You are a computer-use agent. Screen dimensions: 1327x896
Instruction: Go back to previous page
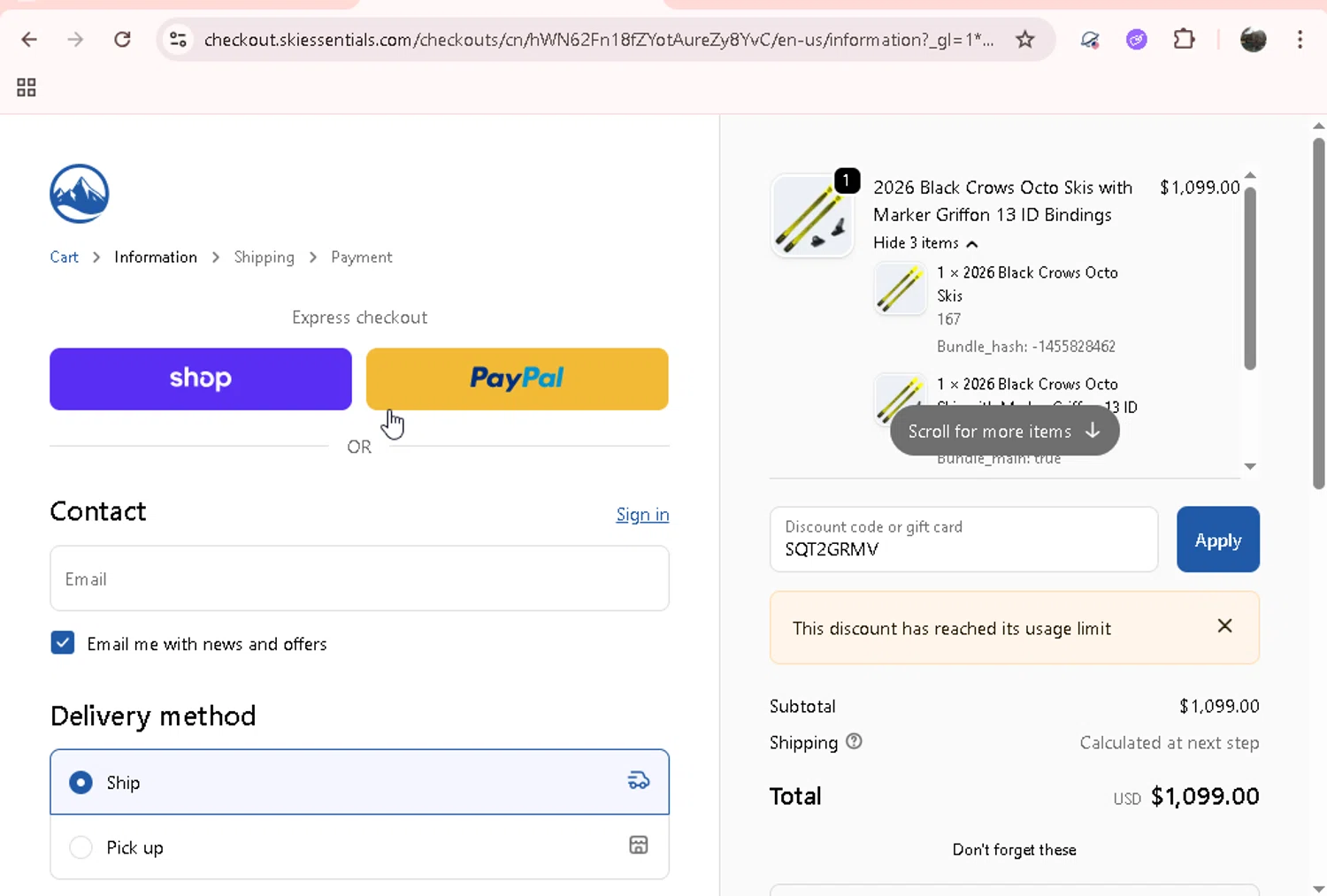click(x=29, y=40)
